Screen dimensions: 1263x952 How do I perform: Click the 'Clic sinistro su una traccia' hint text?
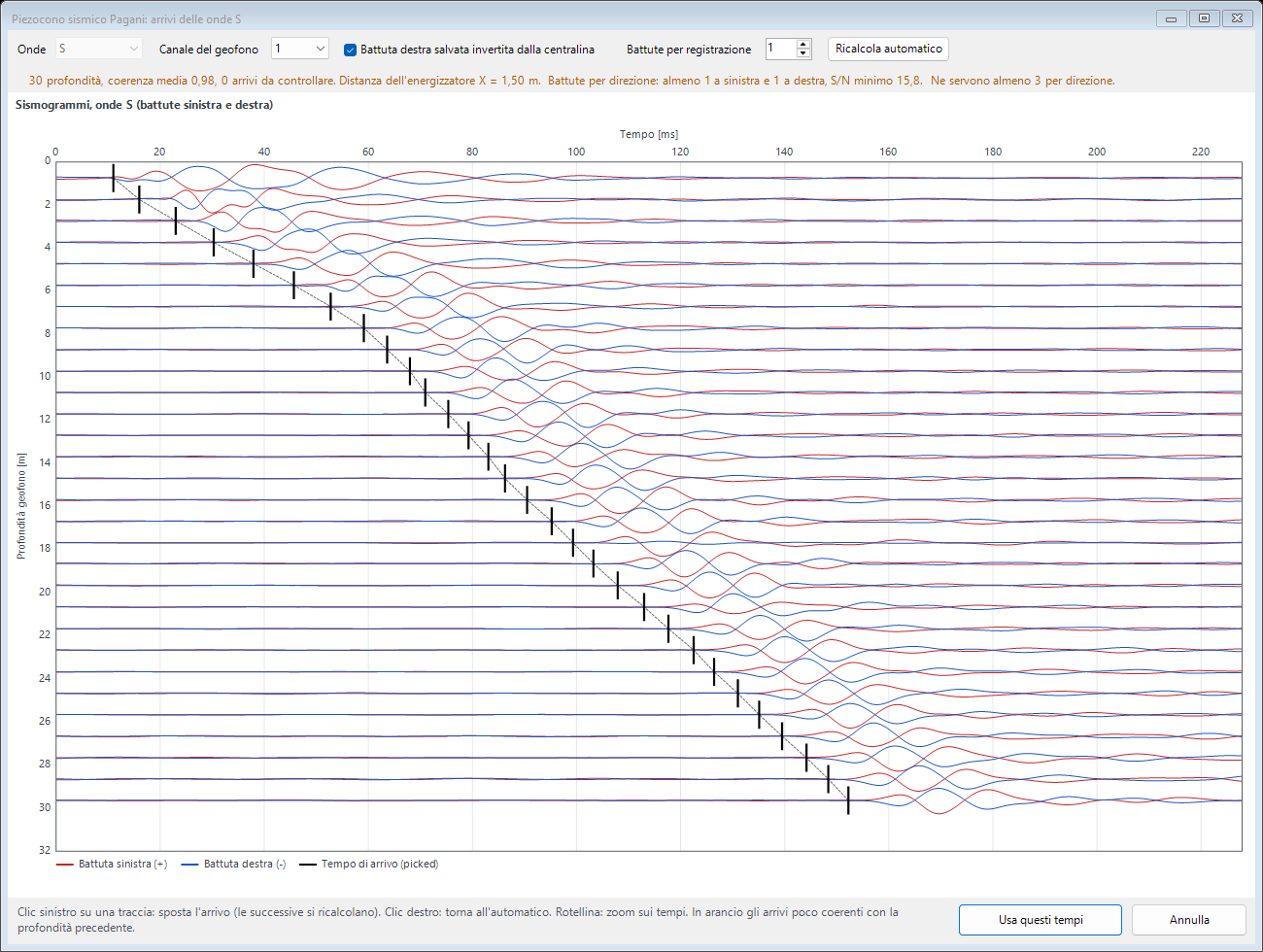pos(458,920)
